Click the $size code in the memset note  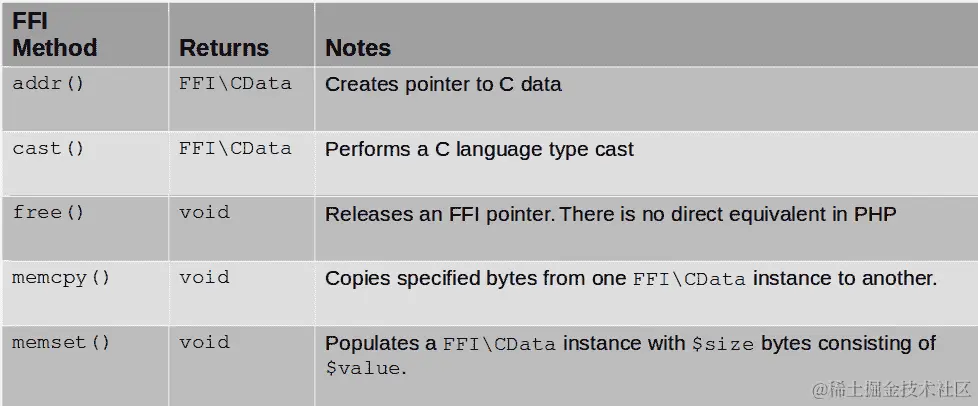(722, 345)
